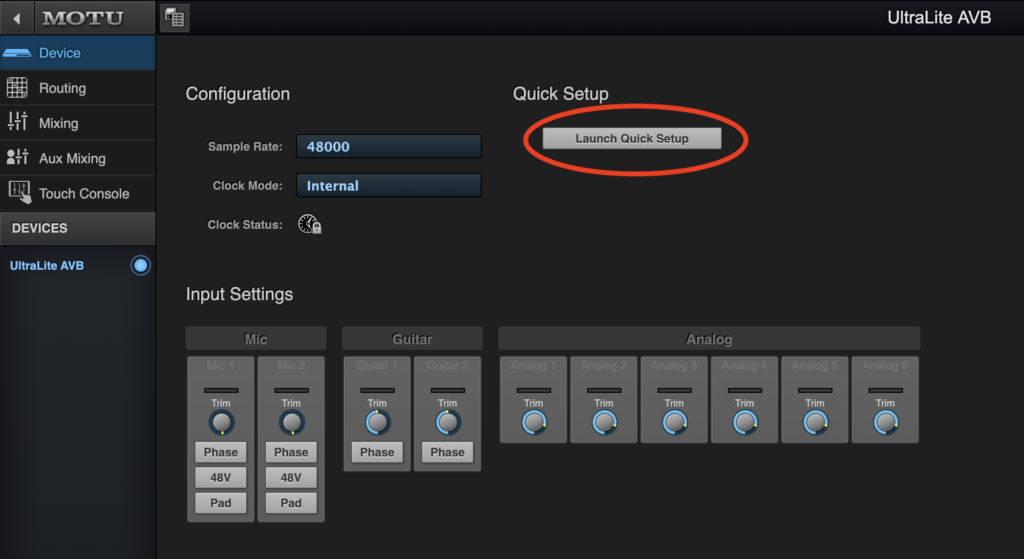
Task: Toggle Pad on Mic 1
Action: coord(221,503)
